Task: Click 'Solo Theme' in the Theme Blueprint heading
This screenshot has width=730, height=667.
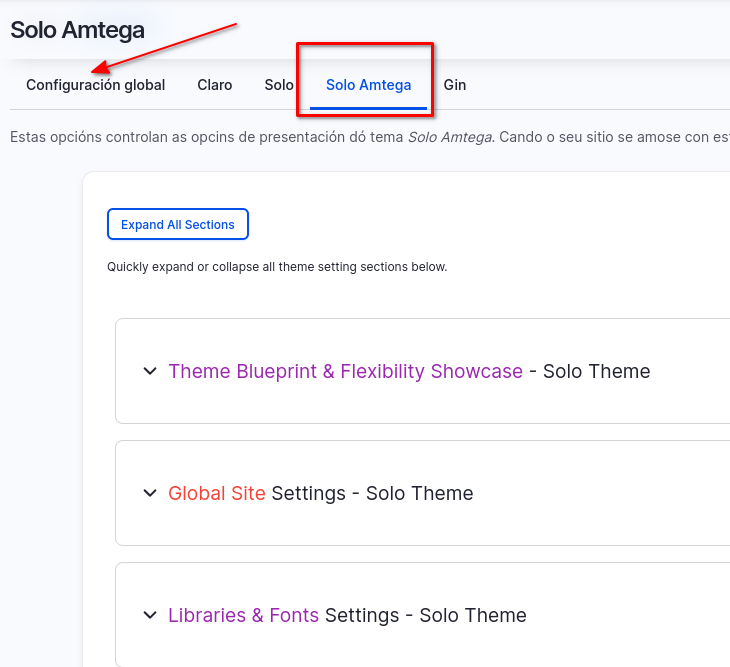Action: (x=596, y=371)
